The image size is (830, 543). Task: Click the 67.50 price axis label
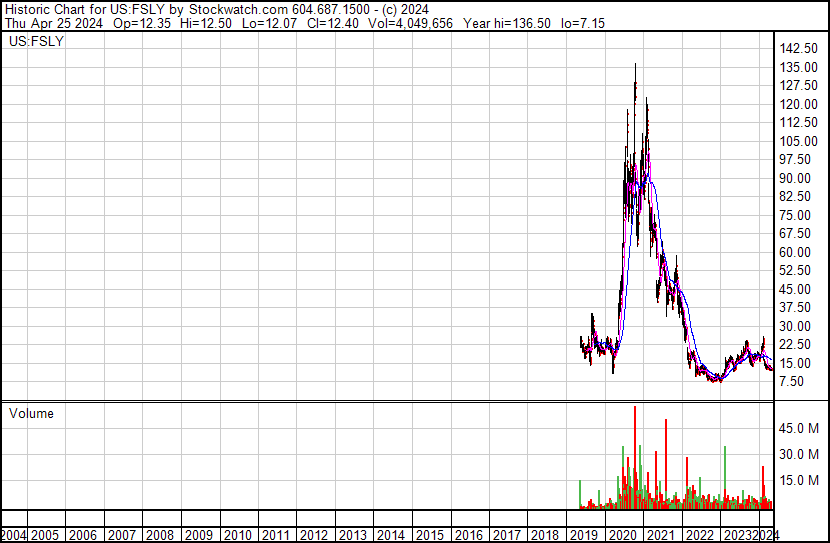tap(795, 233)
